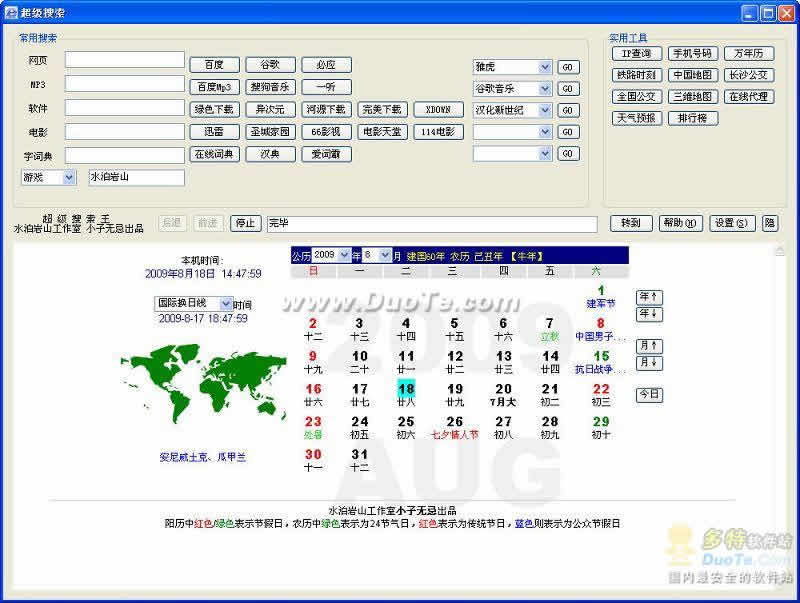
Task: Click the 必应 search button
Action: click(327, 65)
